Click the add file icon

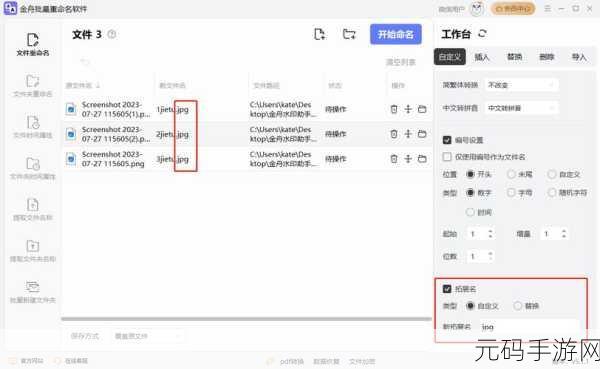tap(320, 34)
